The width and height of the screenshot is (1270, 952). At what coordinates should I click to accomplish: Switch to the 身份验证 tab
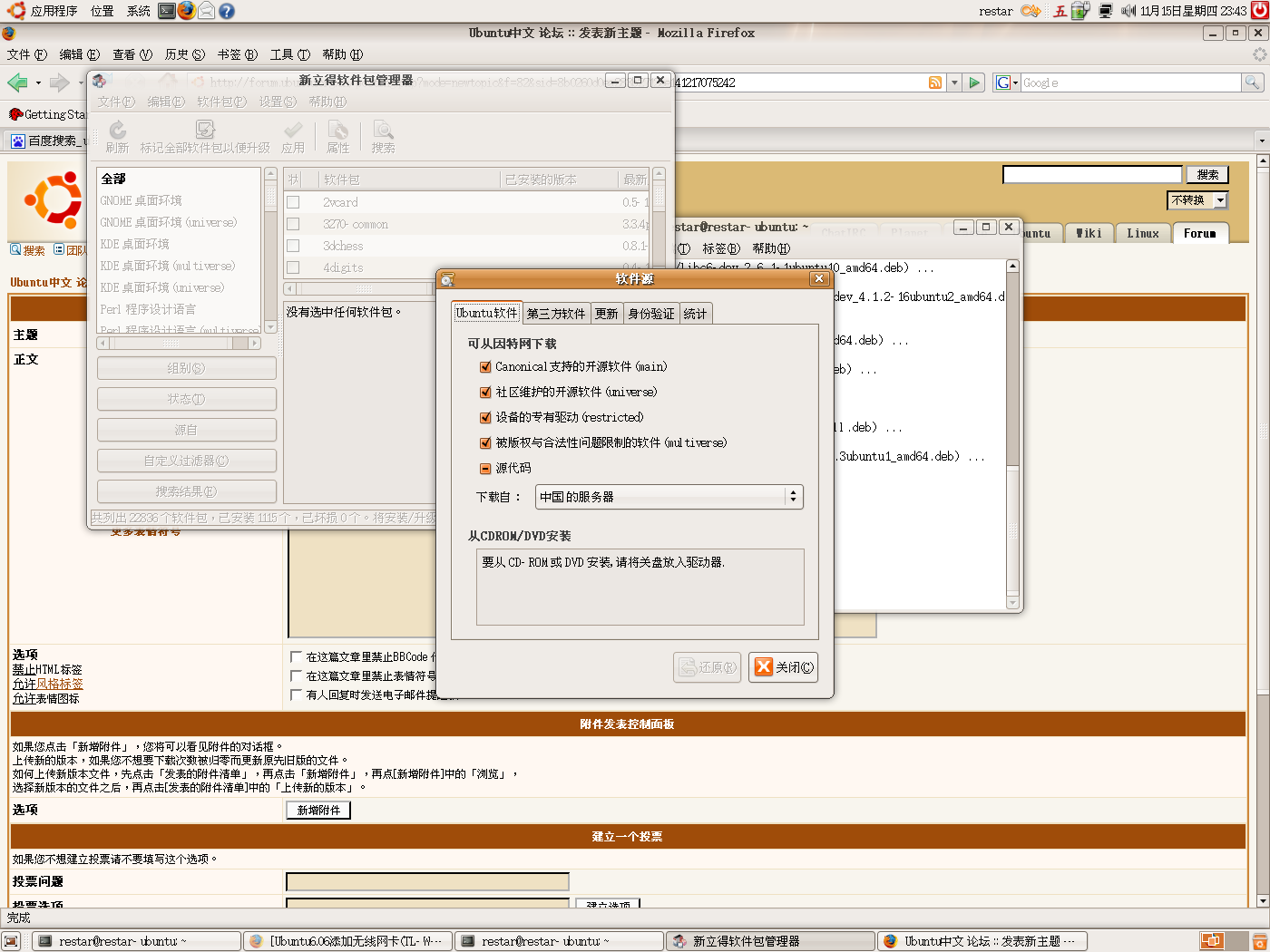tap(651, 314)
